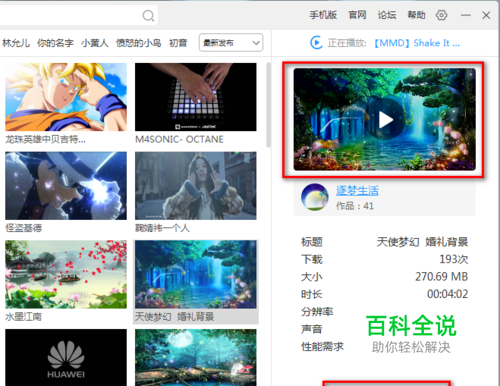Close the wallpaper application window
This screenshot has height=386, width=500.
[x=486, y=15]
